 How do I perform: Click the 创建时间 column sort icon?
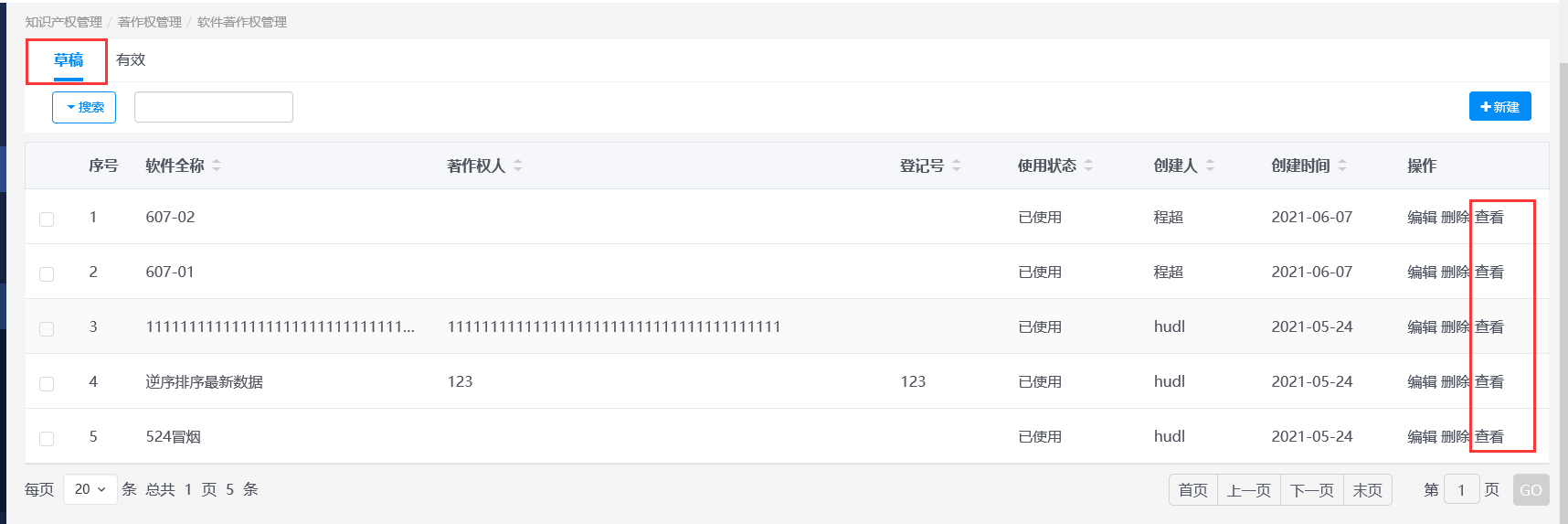(1342, 166)
